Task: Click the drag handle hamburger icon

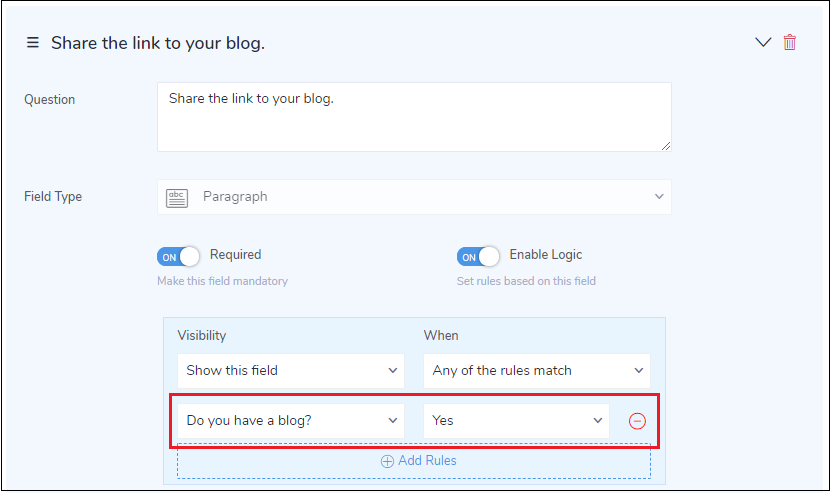Action: click(32, 43)
